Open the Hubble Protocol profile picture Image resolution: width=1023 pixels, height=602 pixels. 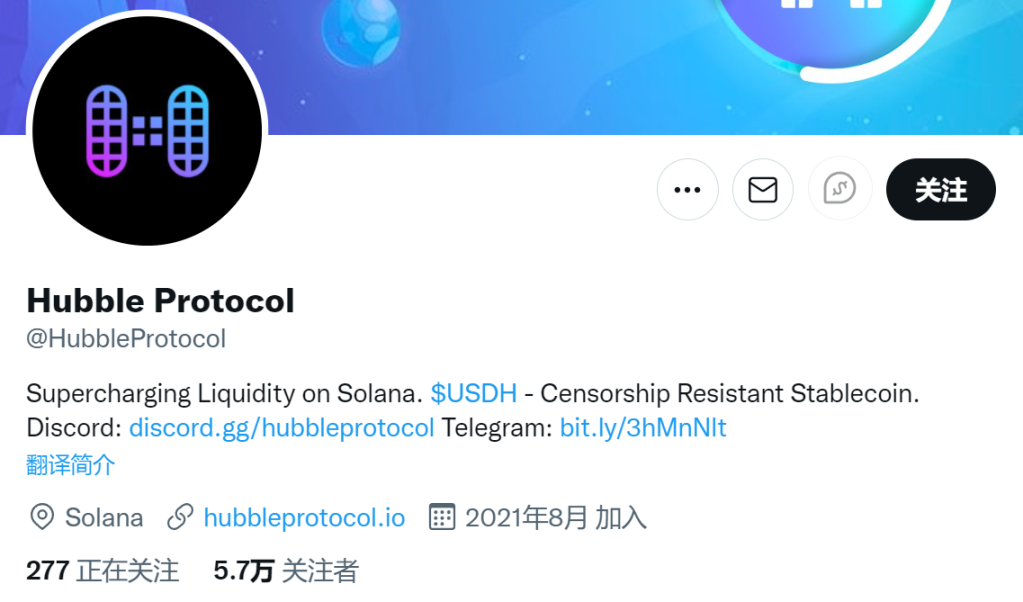pyautogui.click(x=147, y=131)
